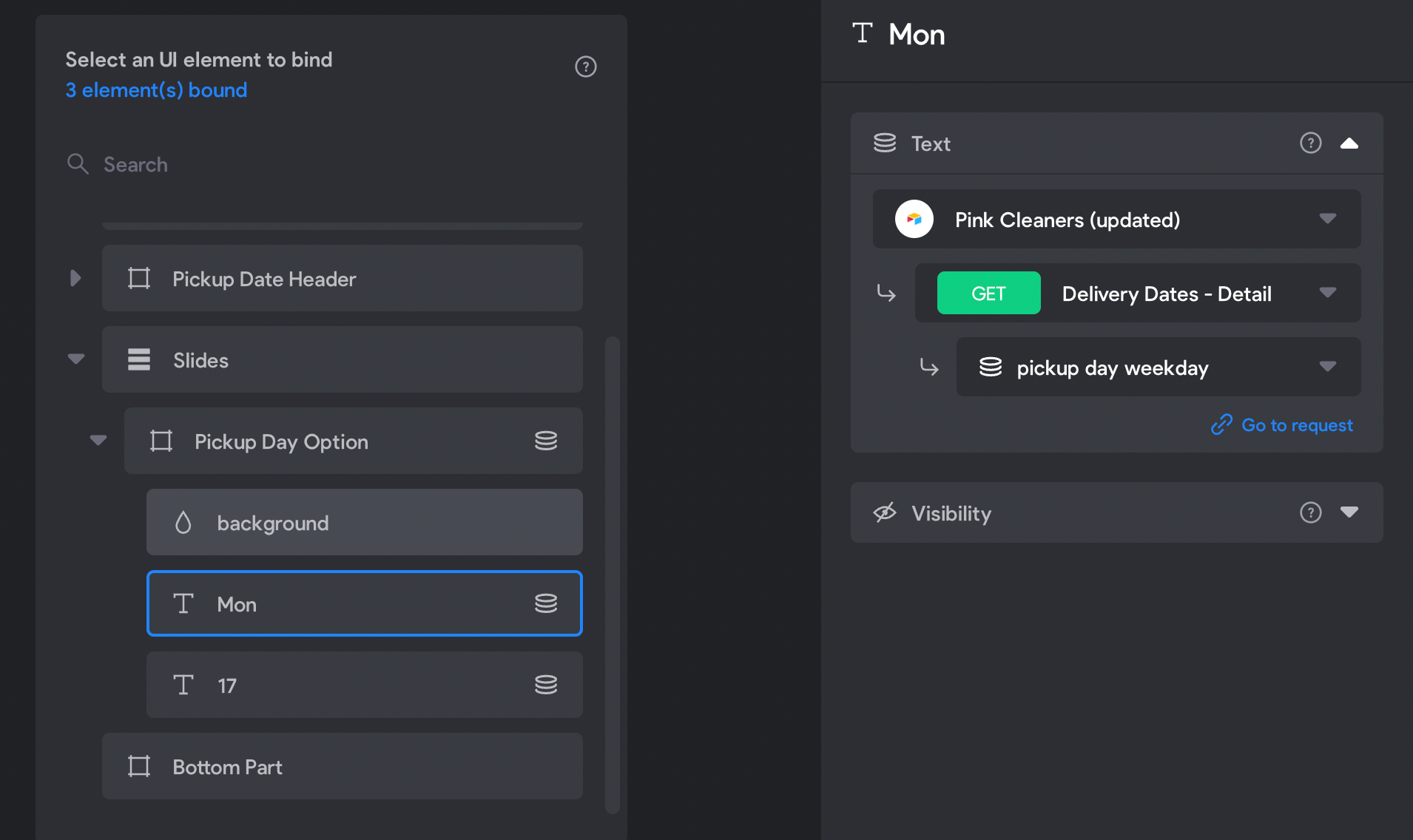Viewport: 1413px width, 840px height.
Task: Click the Slides list icon
Action: [139, 360]
